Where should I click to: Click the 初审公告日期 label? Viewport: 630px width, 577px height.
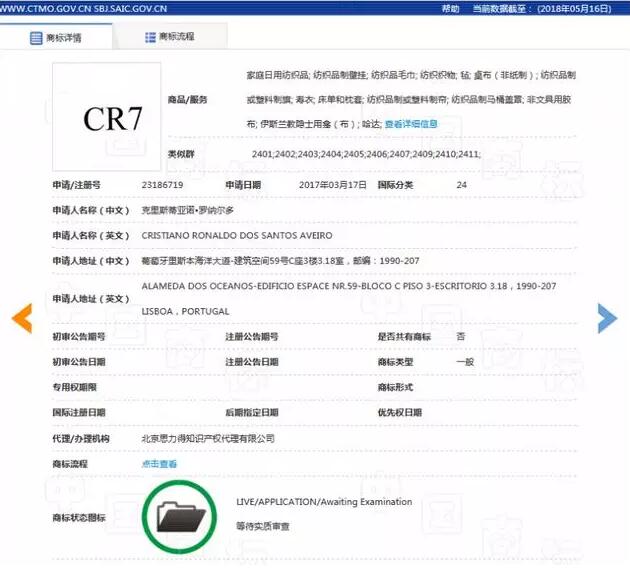79,362
